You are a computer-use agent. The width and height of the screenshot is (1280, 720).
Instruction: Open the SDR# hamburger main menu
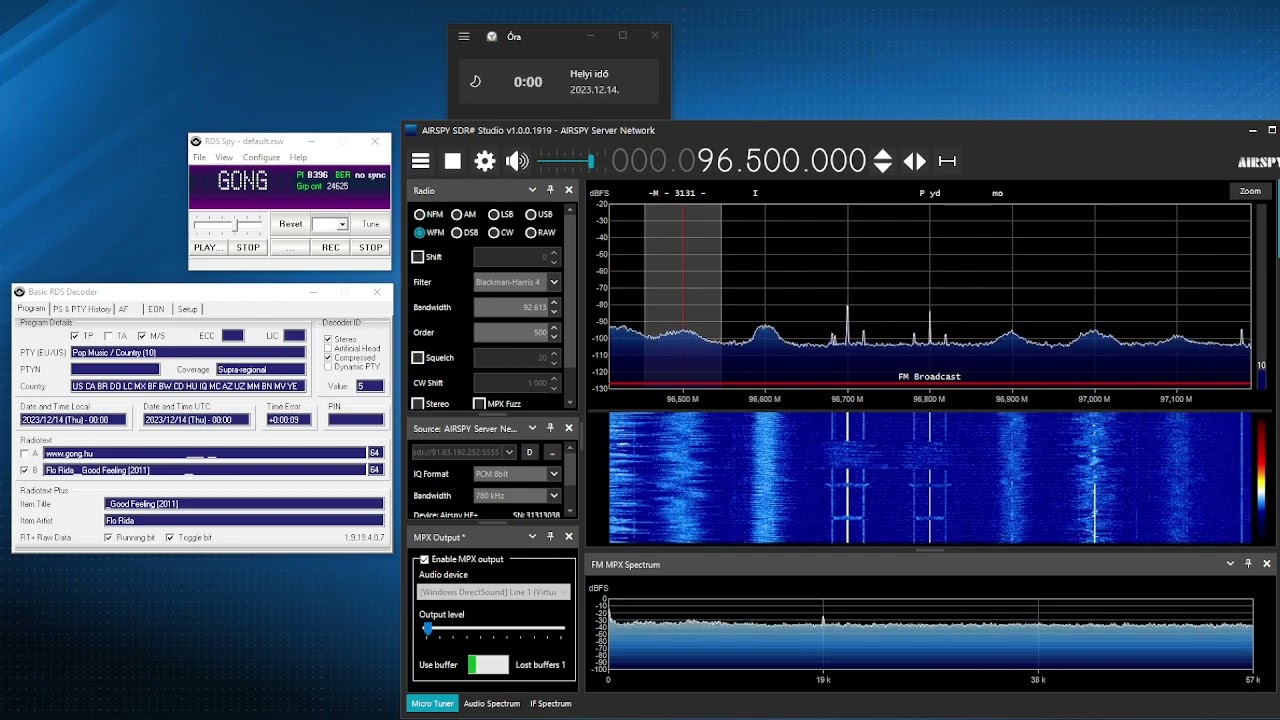[421, 161]
